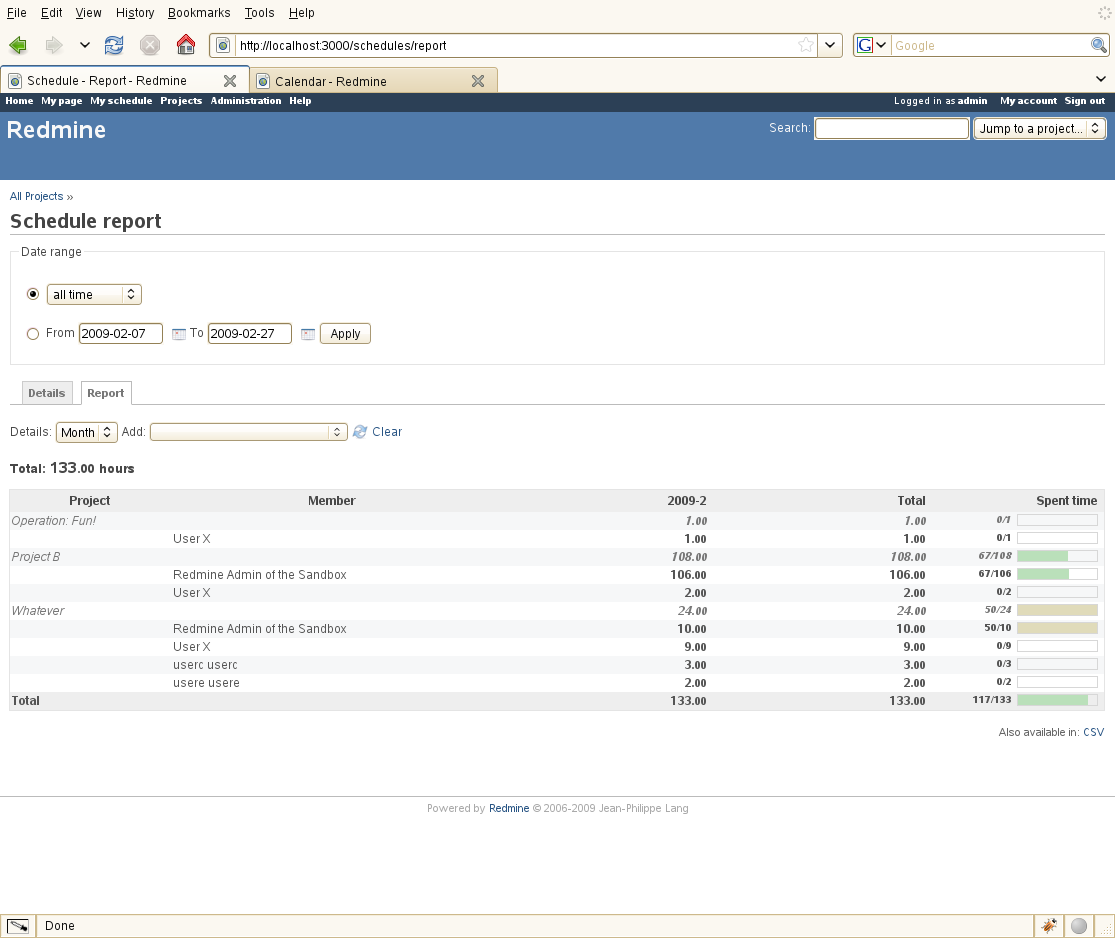The width and height of the screenshot is (1115, 938).
Task: Click the site identity icon in address bar
Action: [223, 46]
